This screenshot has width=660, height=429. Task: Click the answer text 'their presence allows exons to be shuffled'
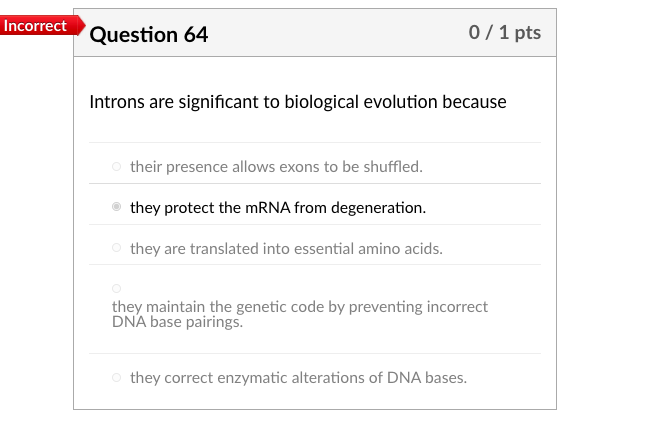[276, 167]
